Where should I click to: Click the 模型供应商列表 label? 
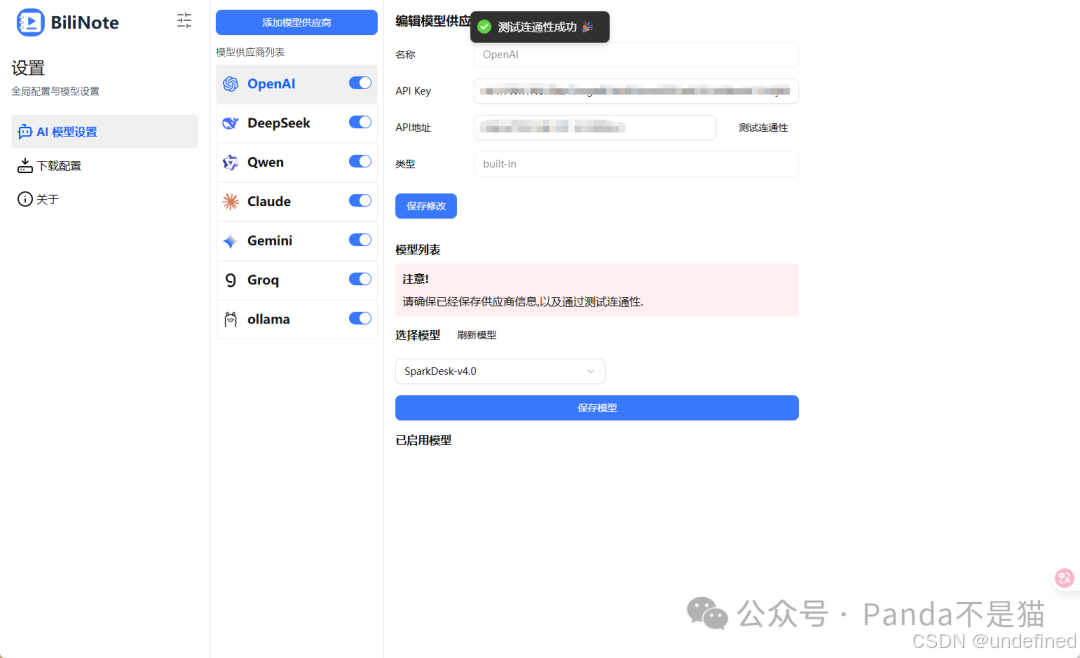coord(250,52)
